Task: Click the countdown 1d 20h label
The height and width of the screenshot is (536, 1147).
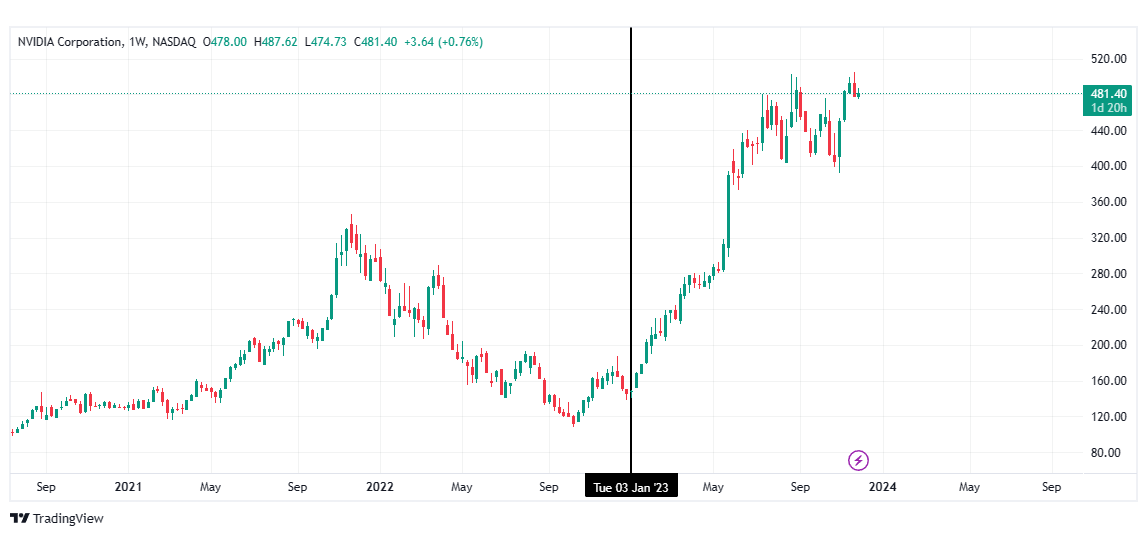Action: 1107,108
